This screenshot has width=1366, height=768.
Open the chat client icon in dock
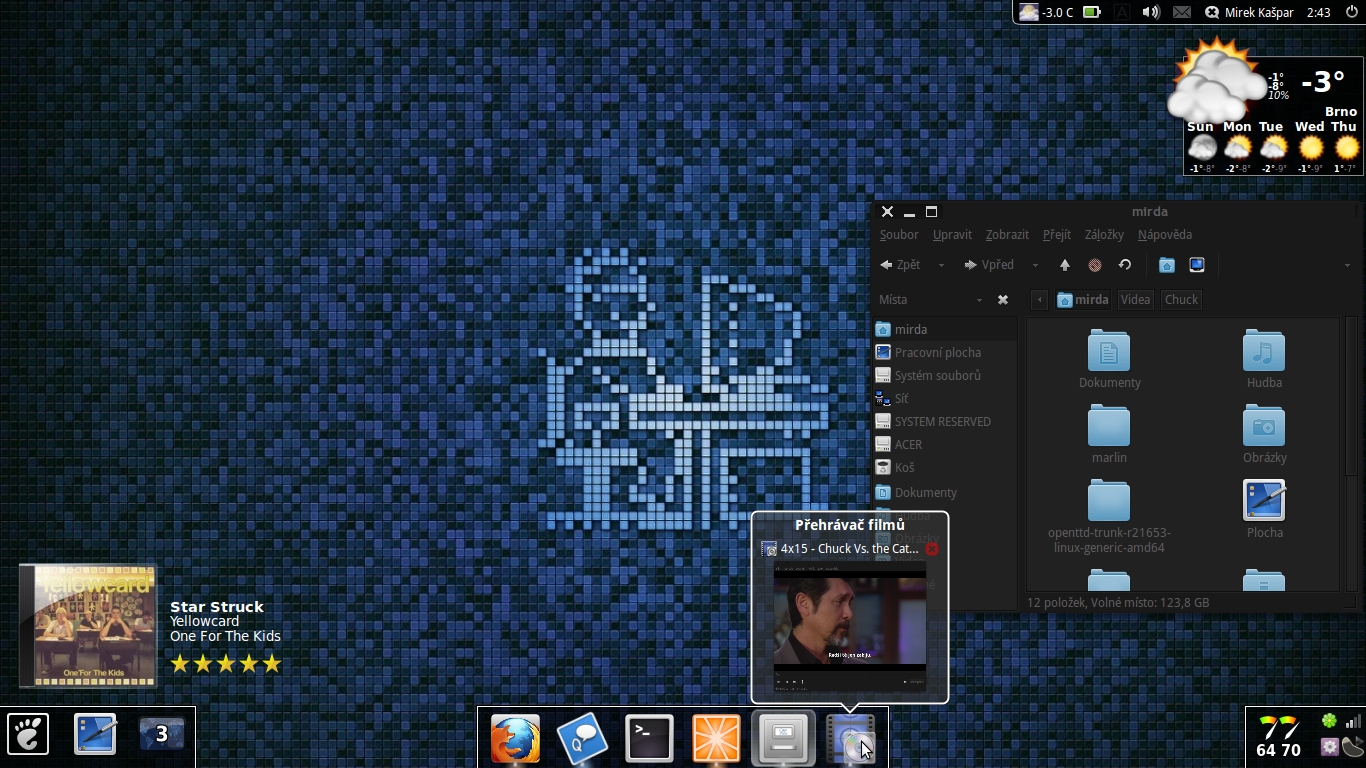coord(582,740)
